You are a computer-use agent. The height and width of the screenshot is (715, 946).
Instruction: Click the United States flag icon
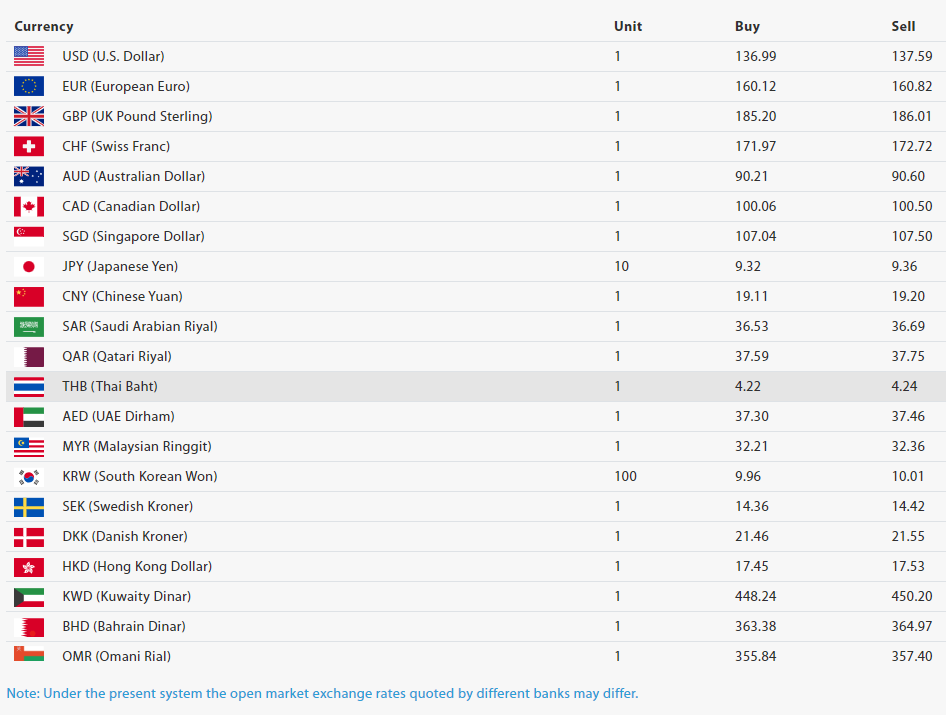tap(29, 56)
